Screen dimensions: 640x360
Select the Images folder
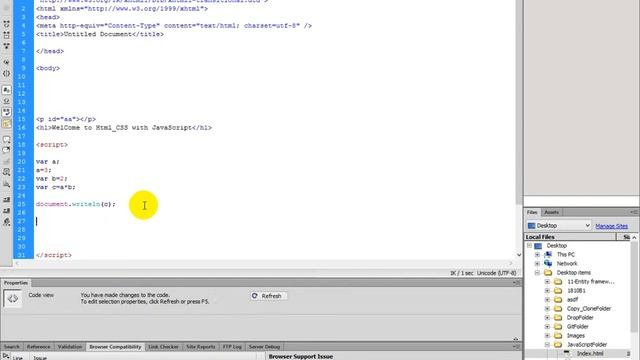pyautogui.click(x=576, y=336)
